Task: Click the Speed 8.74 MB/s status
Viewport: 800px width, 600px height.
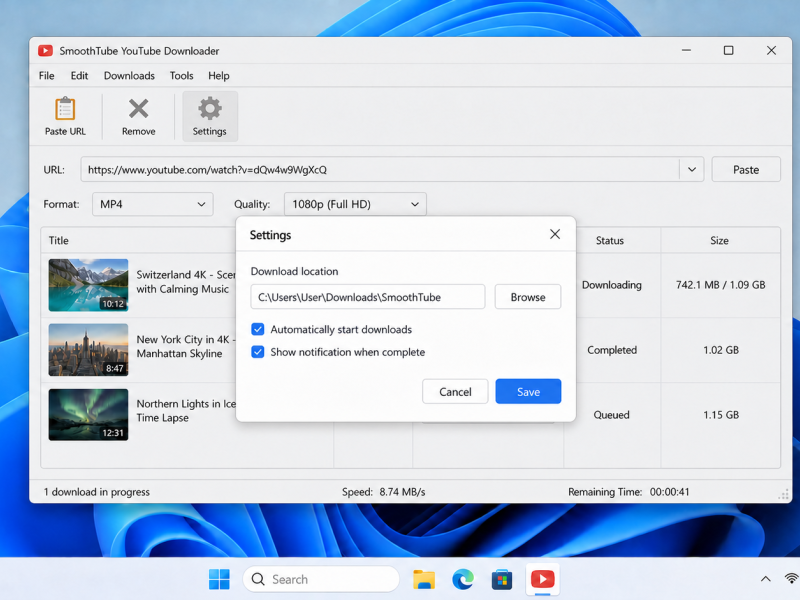Action: (x=384, y=492)
